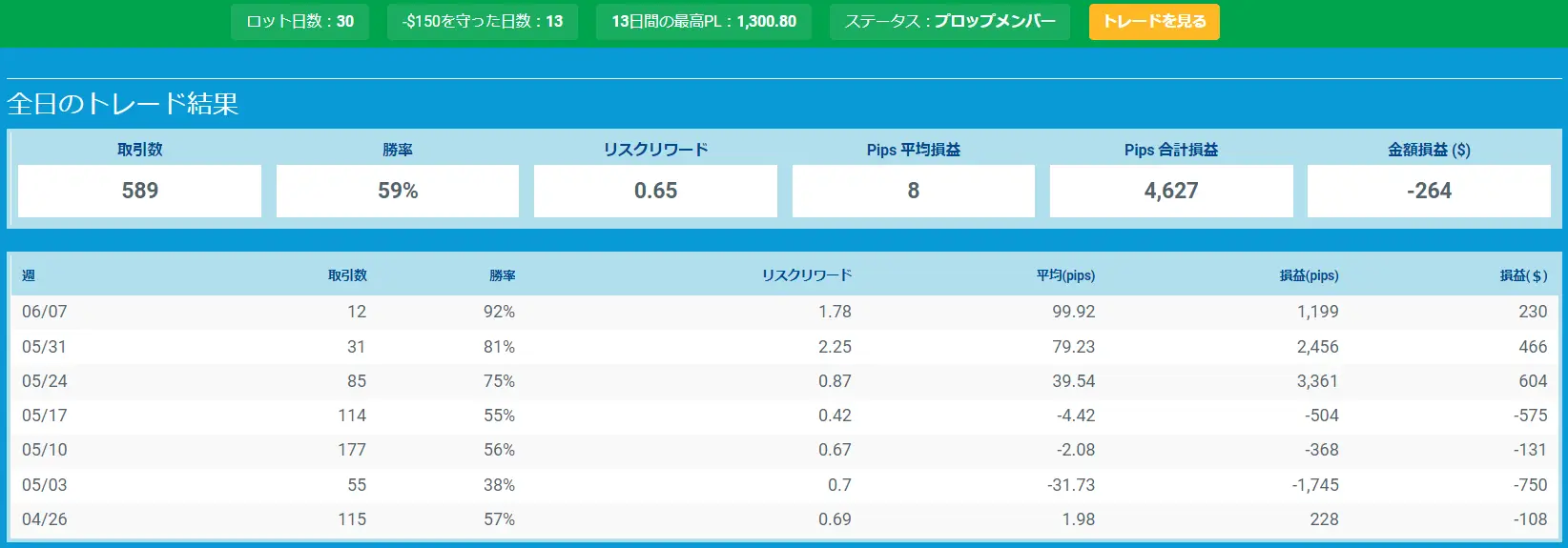Click the 2.25 risk reward in 05/31 row
The width and height of the screenshot is (1568, 548).
point(835,347)
